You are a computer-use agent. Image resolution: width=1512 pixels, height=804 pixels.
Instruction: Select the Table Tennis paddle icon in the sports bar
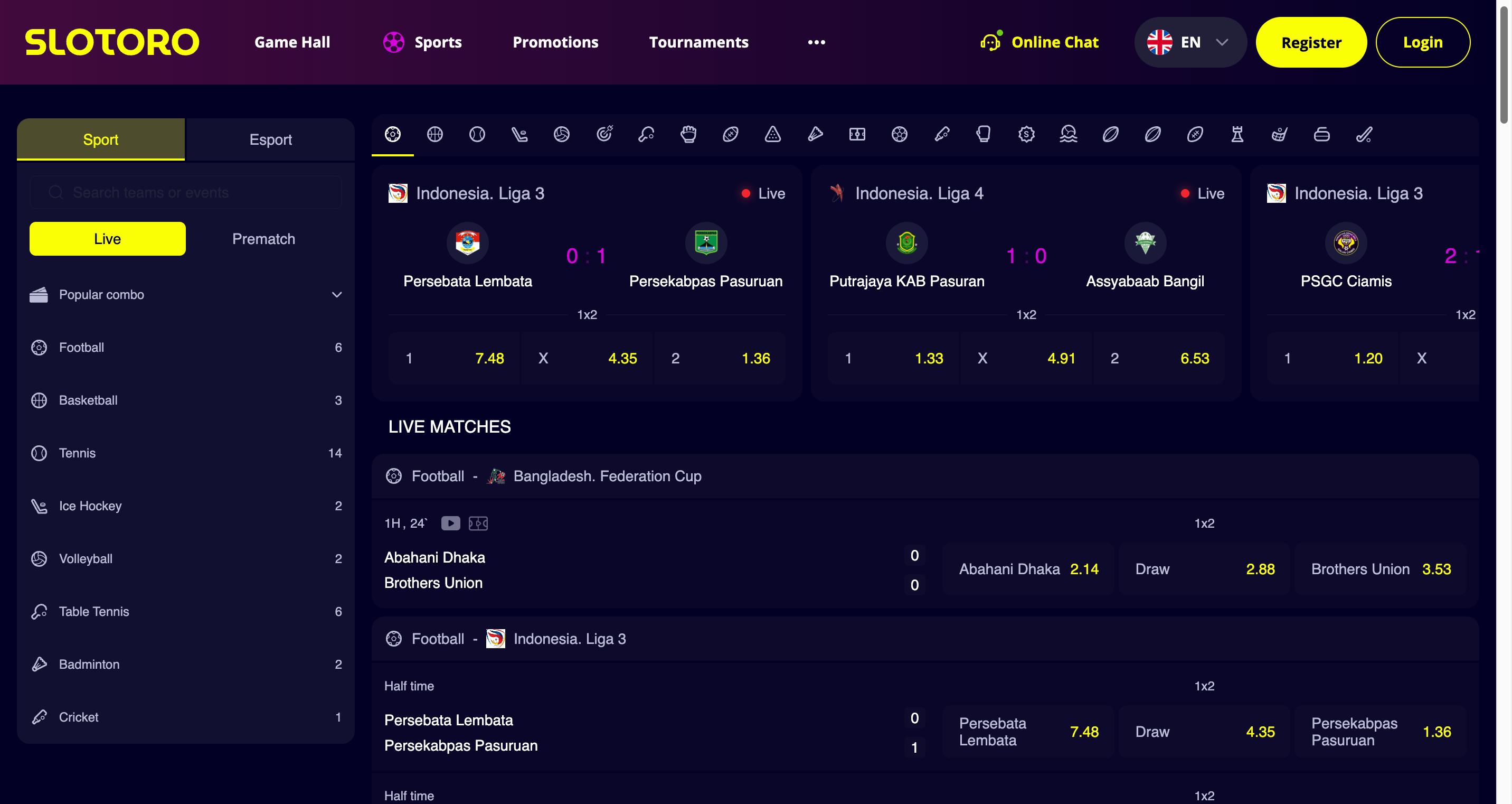[x=646, y=135]
